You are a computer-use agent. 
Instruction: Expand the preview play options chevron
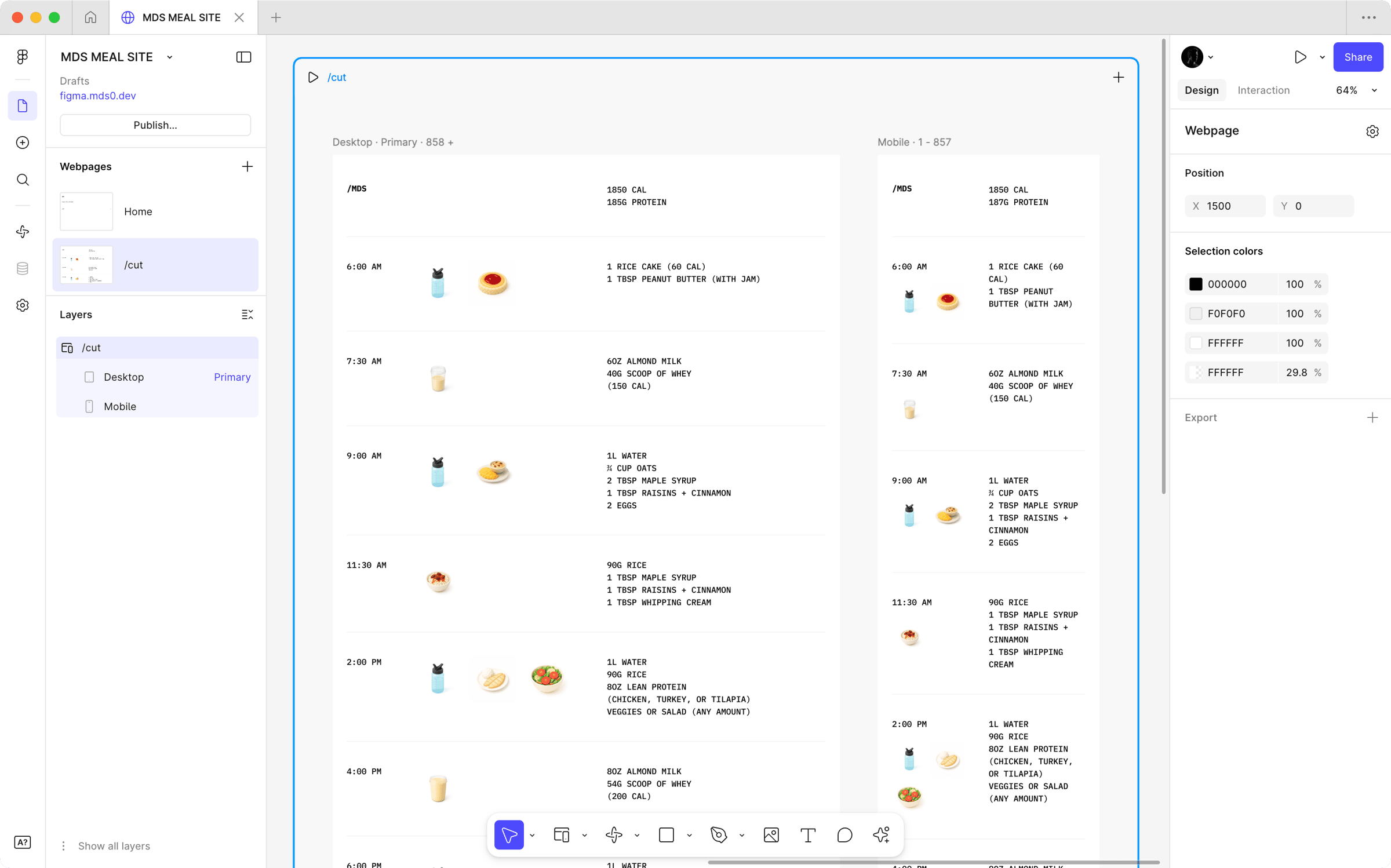1322,57
